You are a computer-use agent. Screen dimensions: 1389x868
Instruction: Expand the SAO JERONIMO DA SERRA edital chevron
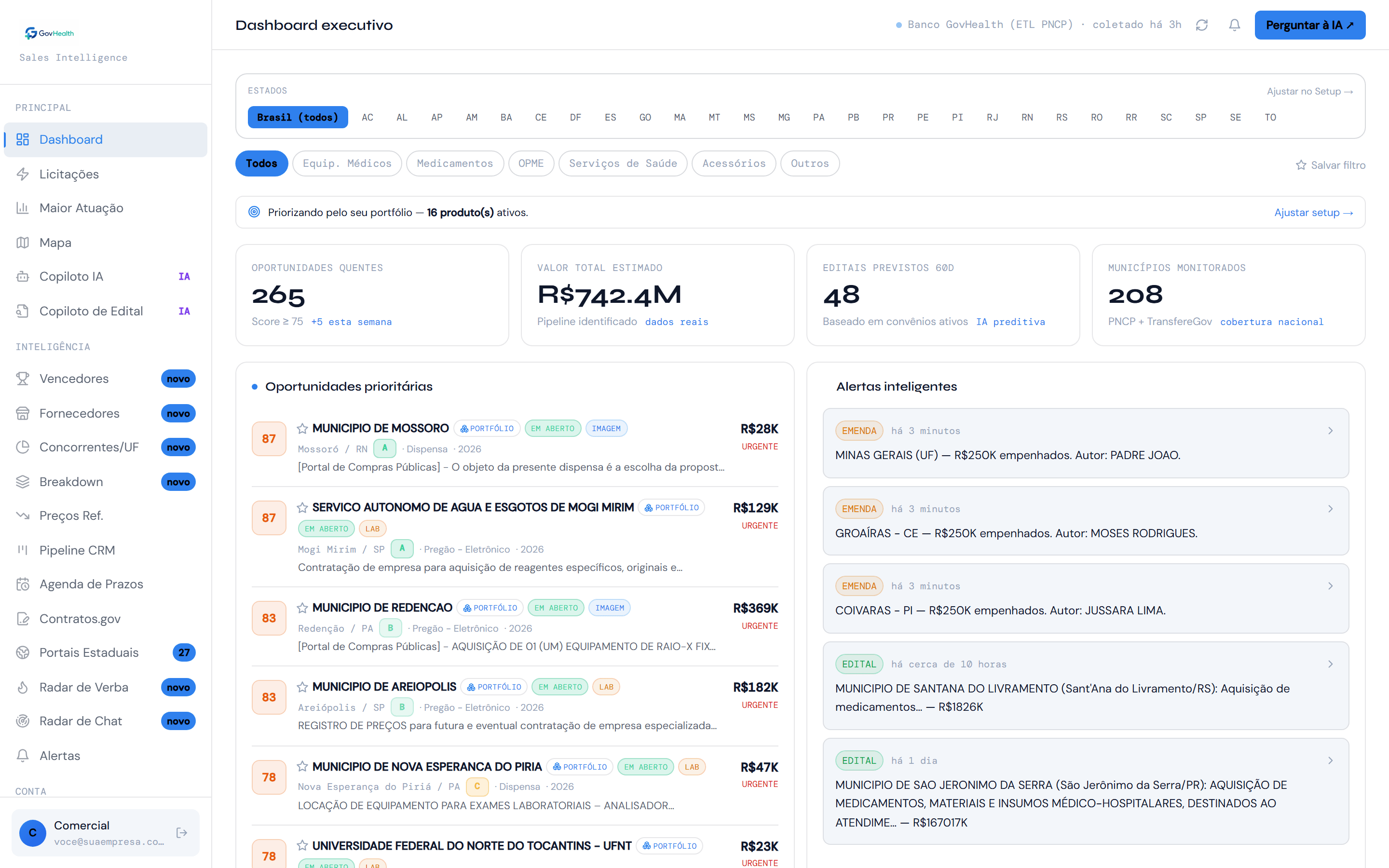[1331, 760]
